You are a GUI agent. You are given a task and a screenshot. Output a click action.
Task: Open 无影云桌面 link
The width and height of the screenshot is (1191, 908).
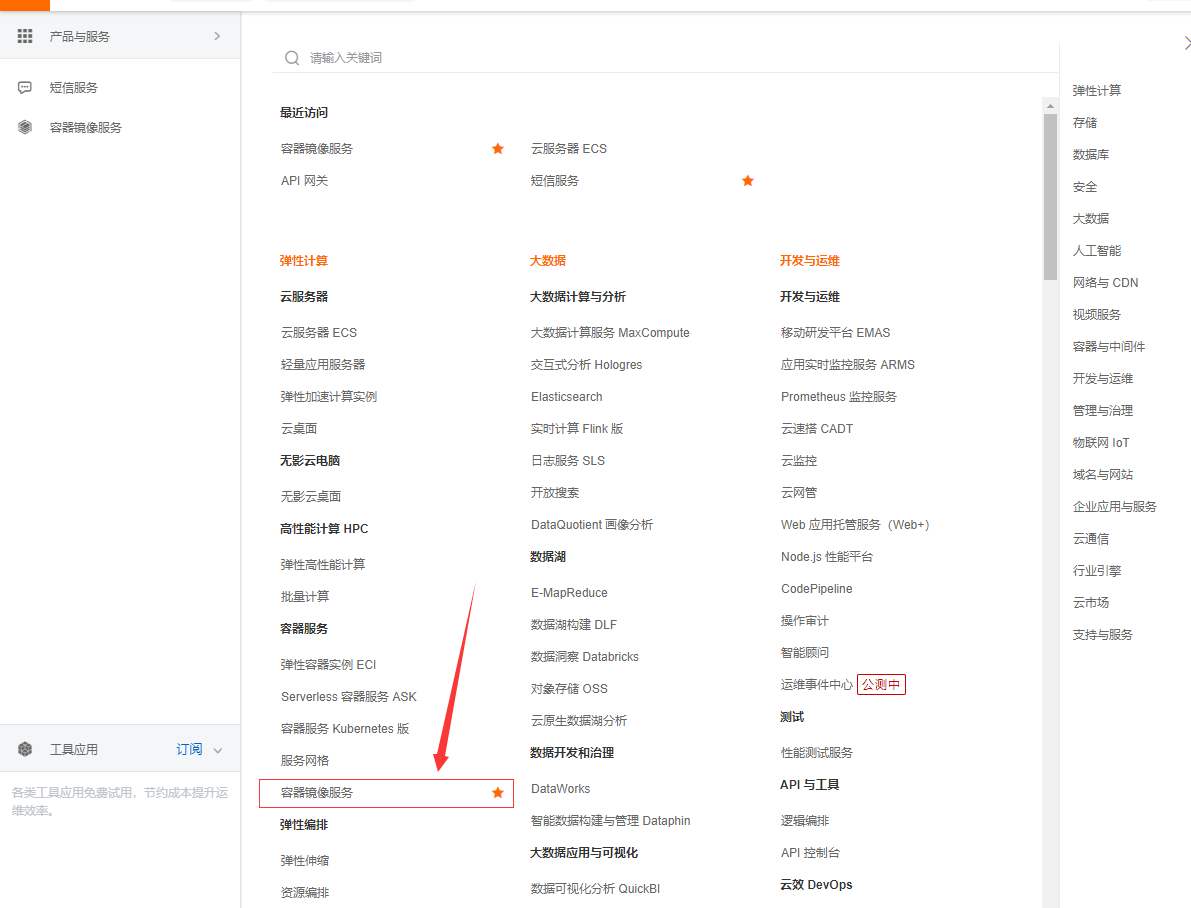click(x=311, y=496)
